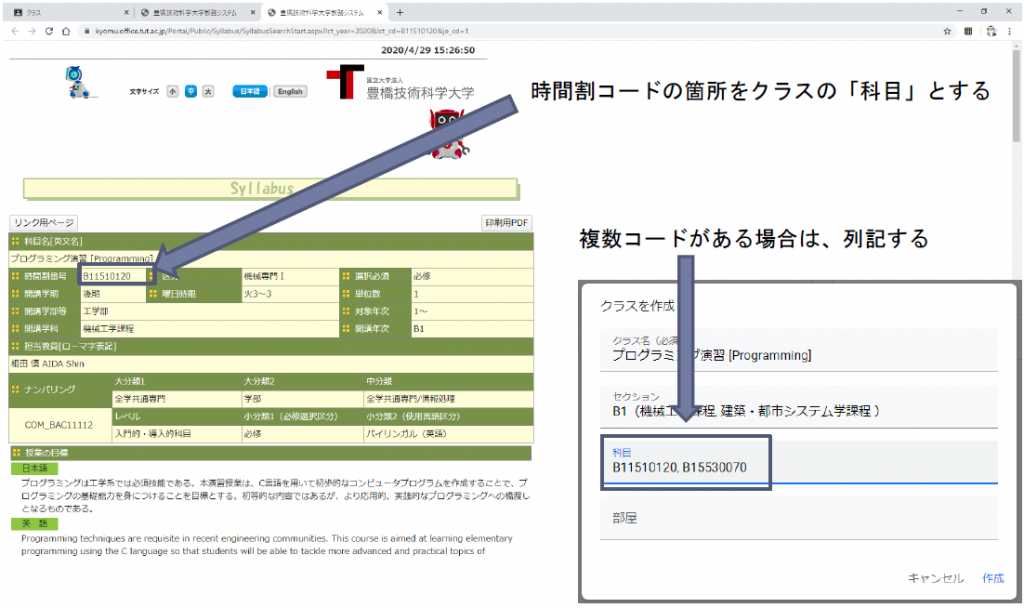The height and width of the screenshot is (608, 1024).
Task: Click the browser home icon
Action: (x=67, y=31)
